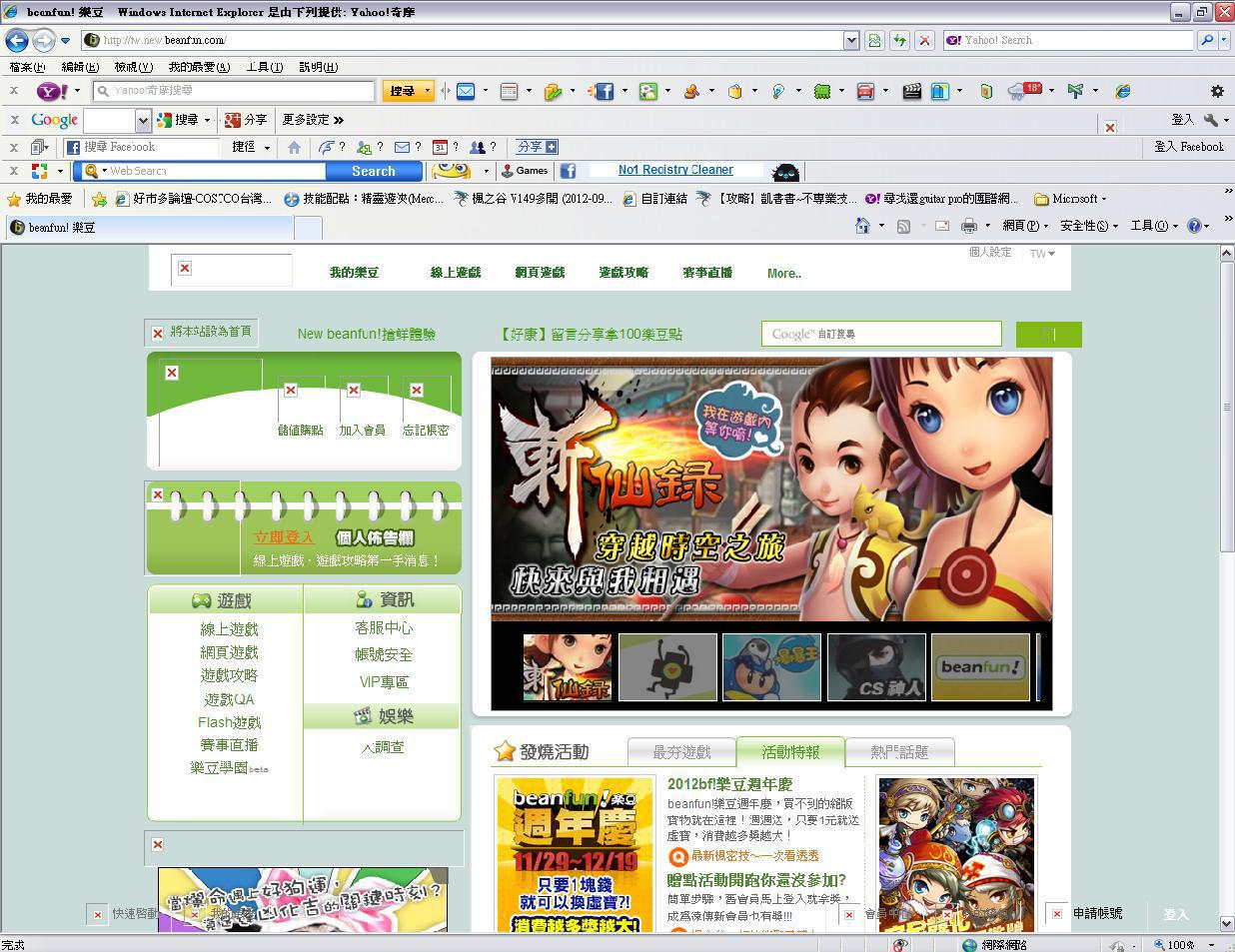Close the Google toolbar with its X
1235x952 pixels.
[x=14, y=119]
